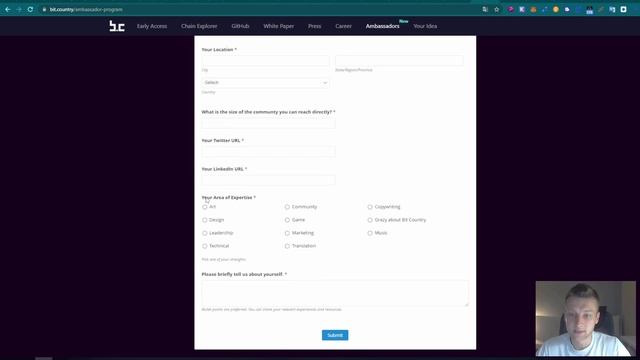640x360 pixels.
Task: Click the Your Twitter URL field
Action: [268, 151]
